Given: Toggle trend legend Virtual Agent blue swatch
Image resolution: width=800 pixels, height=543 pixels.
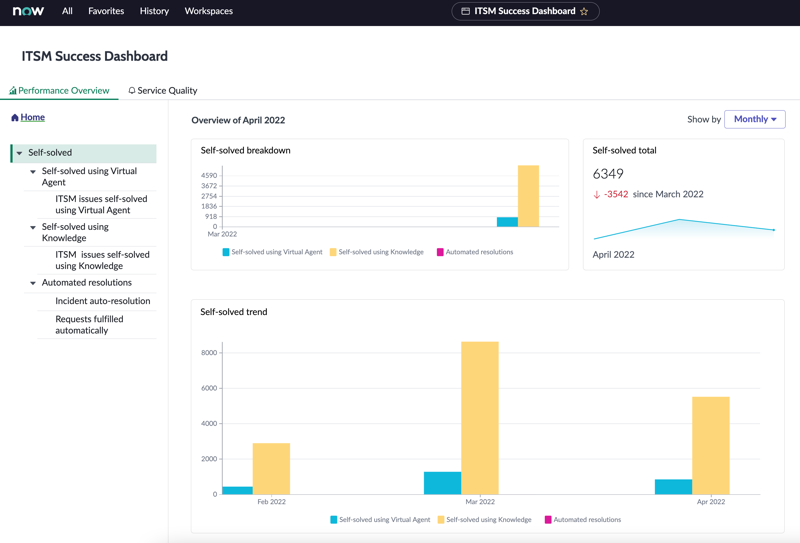Looking at the screenshot, I should (334, 520).
